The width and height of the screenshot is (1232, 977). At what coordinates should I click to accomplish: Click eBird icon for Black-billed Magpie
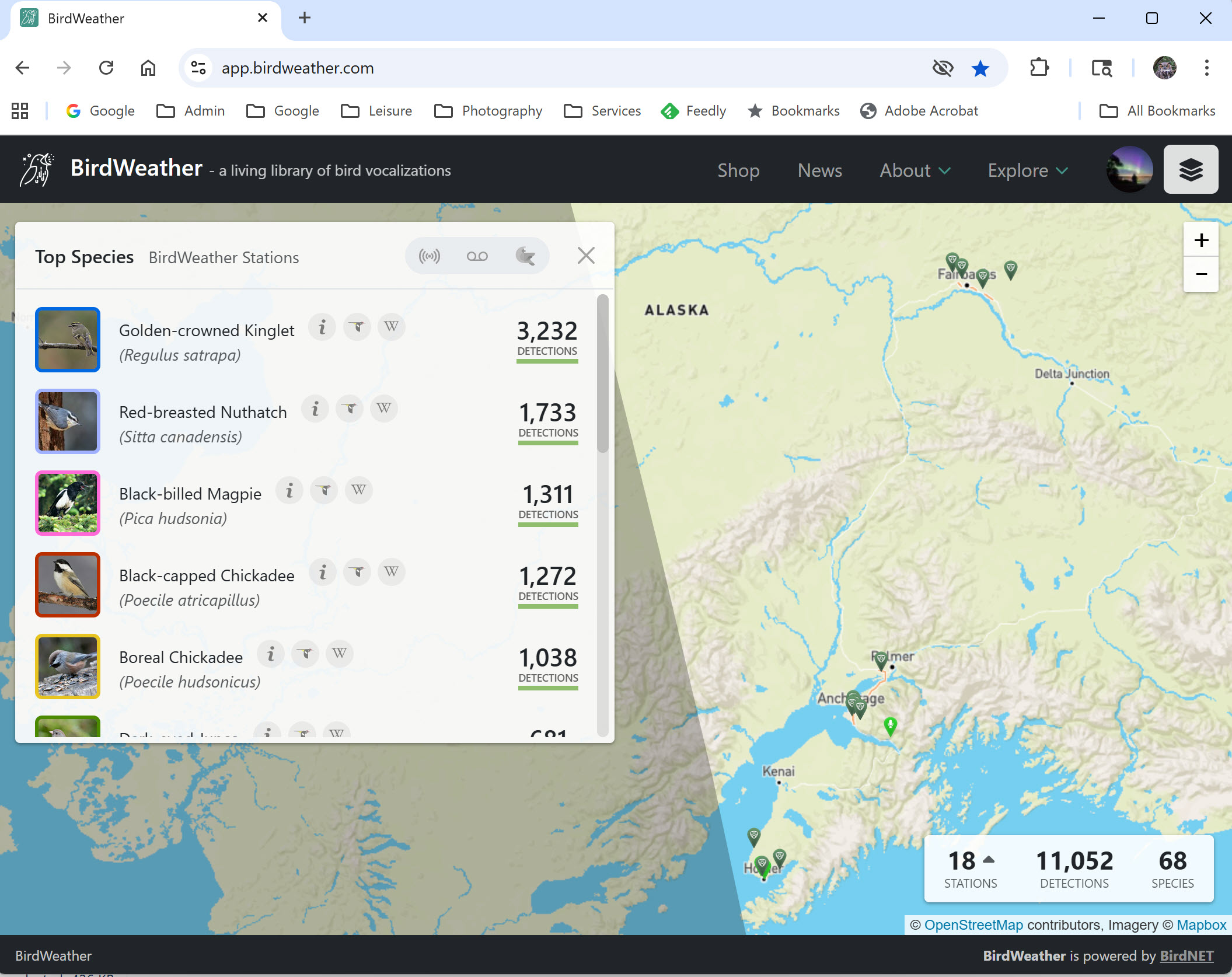pos(324,490)
